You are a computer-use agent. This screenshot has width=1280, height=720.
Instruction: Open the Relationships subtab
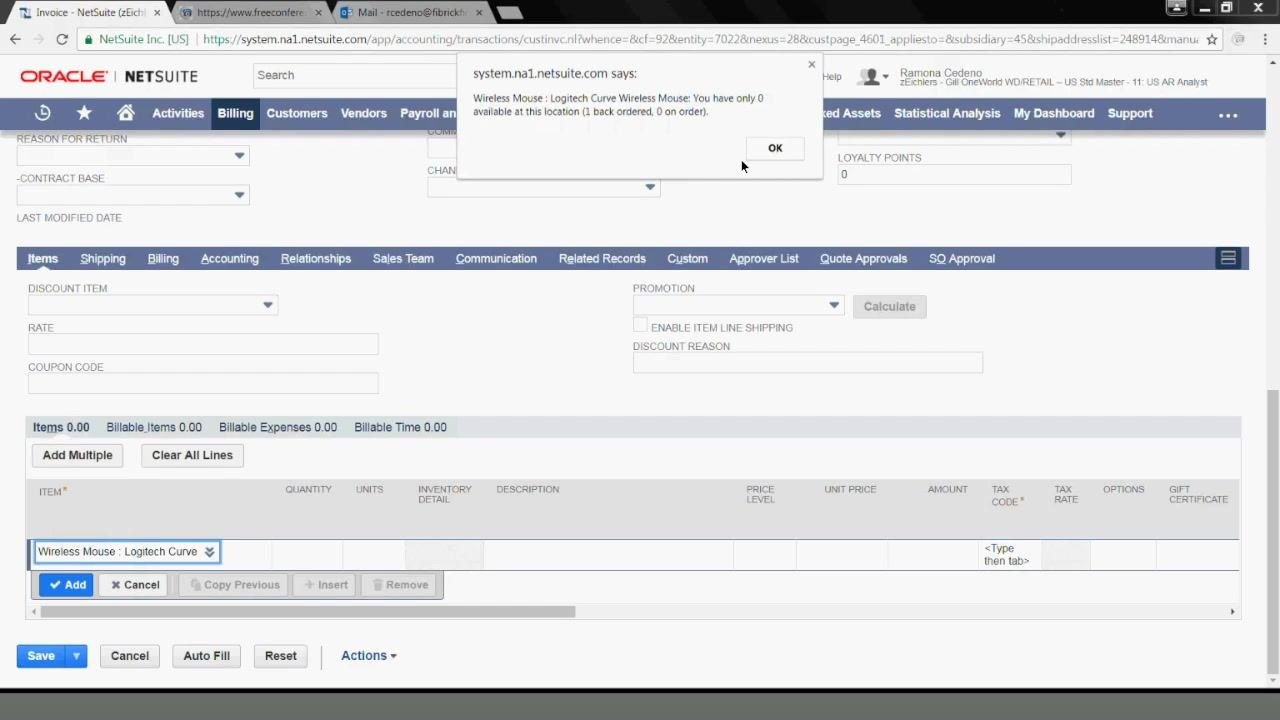coord(316,258)
